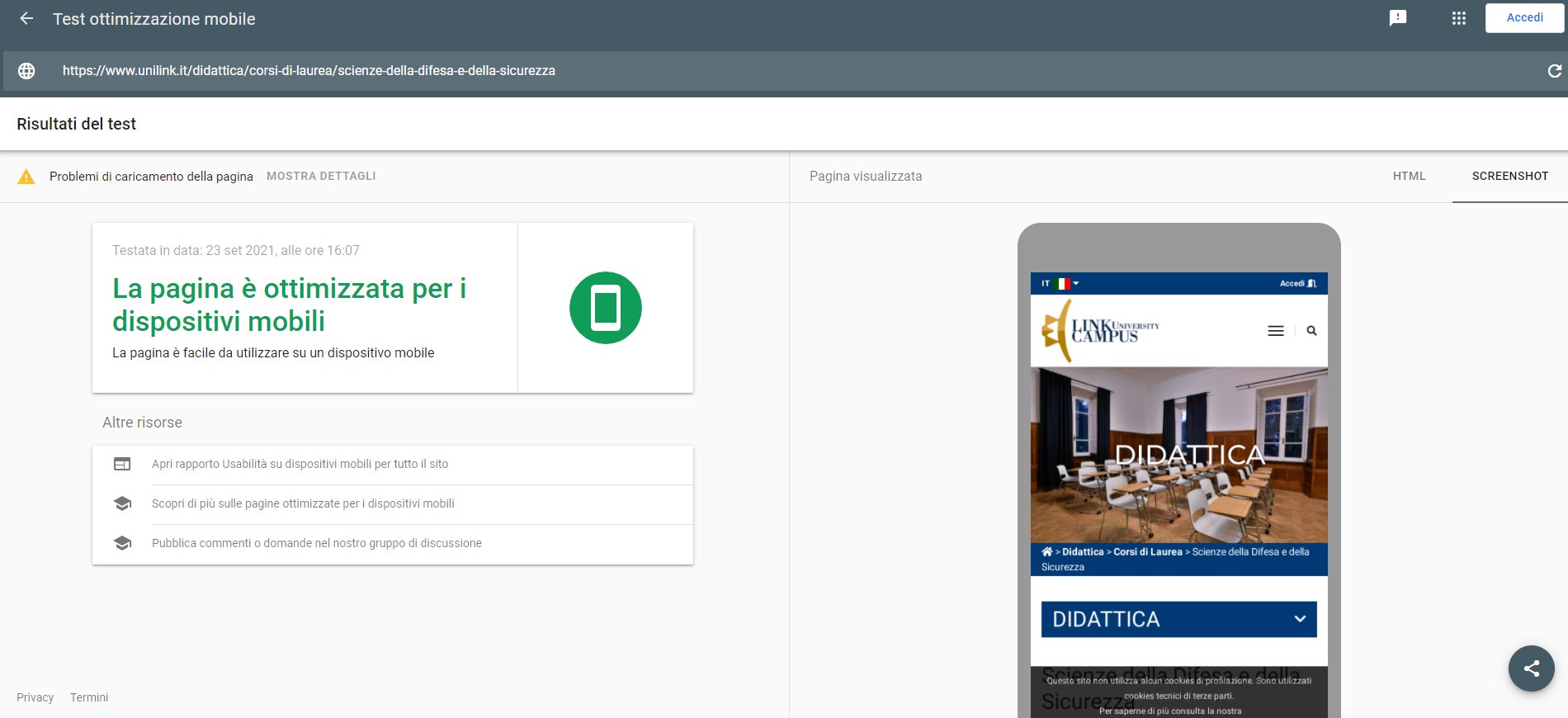Click the hamburger menu in phone preview
This screenshot has width=1568, height=718.
click(1276, 331)
